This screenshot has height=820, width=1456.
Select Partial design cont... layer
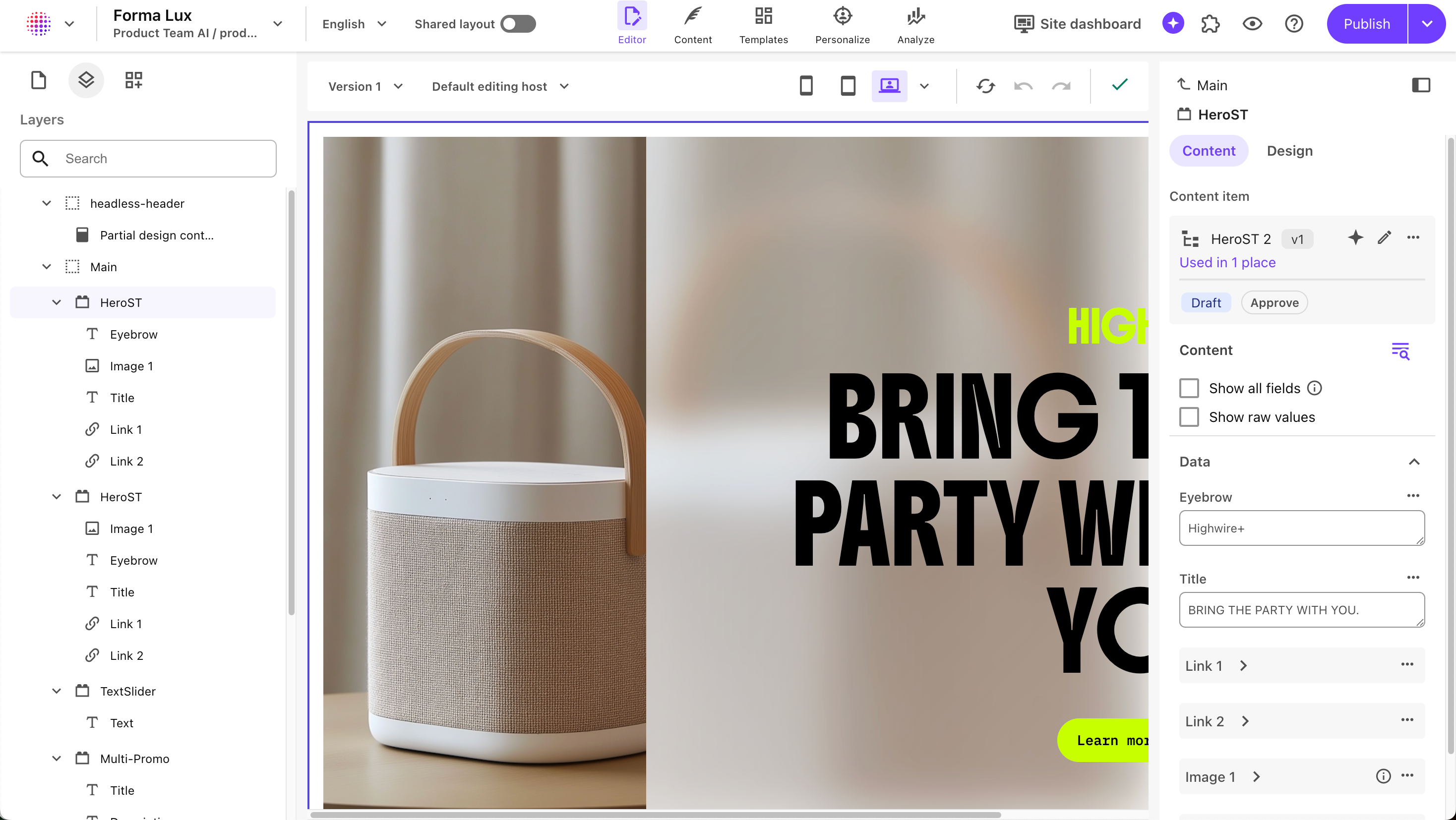tap(157, 234)
